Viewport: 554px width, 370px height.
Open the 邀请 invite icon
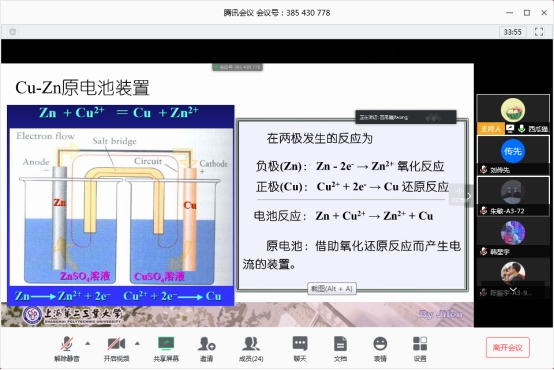pyautogui.click(x=207, y=348)
